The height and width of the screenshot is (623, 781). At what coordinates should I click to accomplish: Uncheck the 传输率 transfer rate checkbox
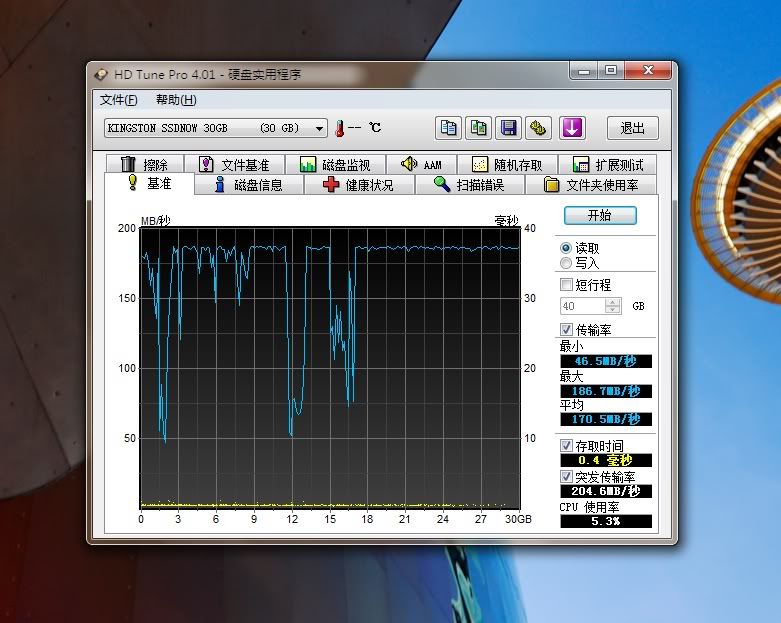[567, 330]
